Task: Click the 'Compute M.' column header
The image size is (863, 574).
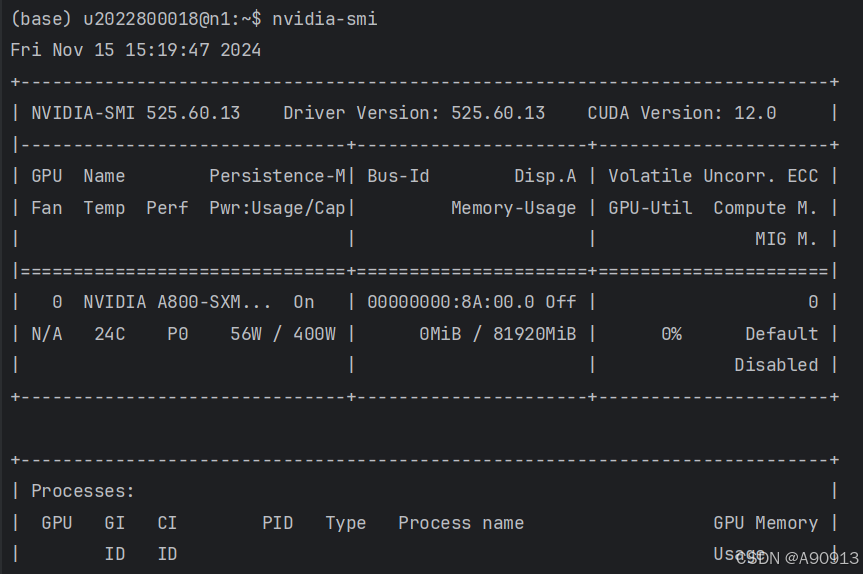Action: [x=766, y=208]
